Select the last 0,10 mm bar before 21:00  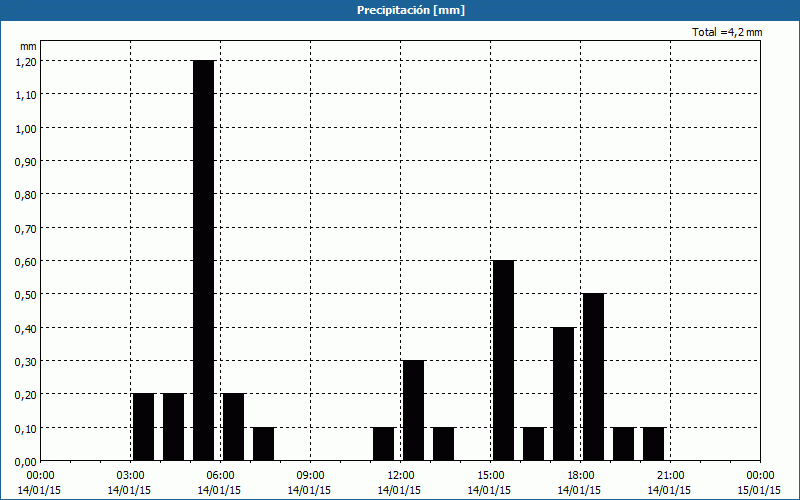[654, 444]
